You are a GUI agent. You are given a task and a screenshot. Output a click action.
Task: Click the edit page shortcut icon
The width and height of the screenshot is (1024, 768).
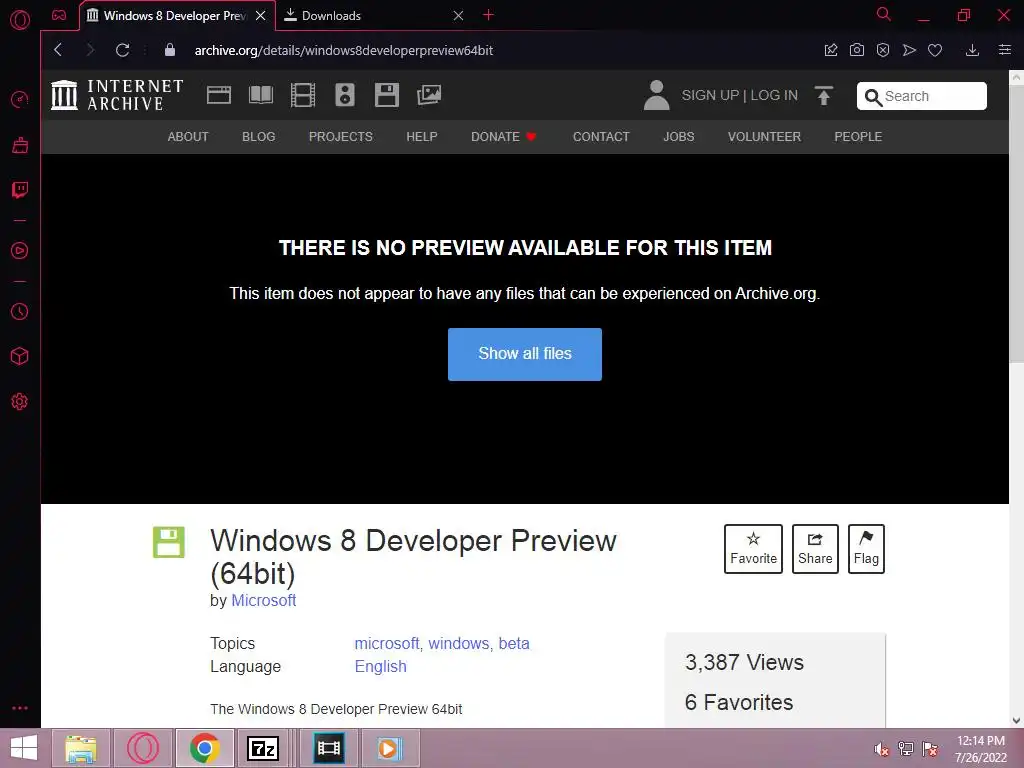(x=831, y=50)
